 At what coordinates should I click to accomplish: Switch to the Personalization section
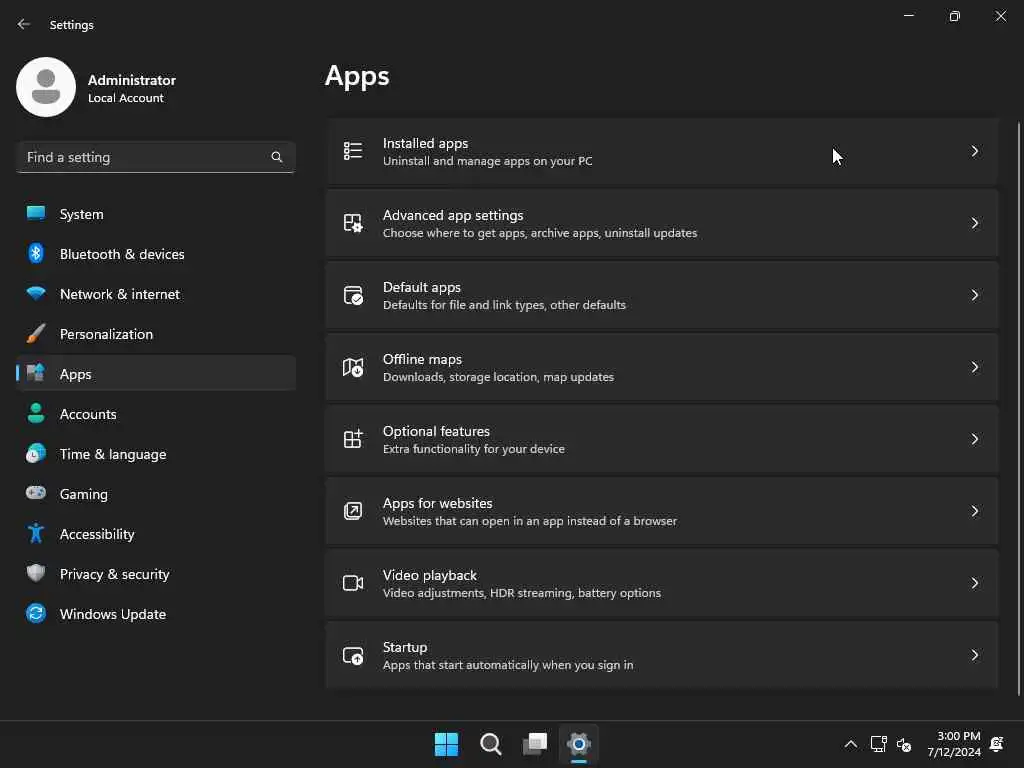[106, 334]
